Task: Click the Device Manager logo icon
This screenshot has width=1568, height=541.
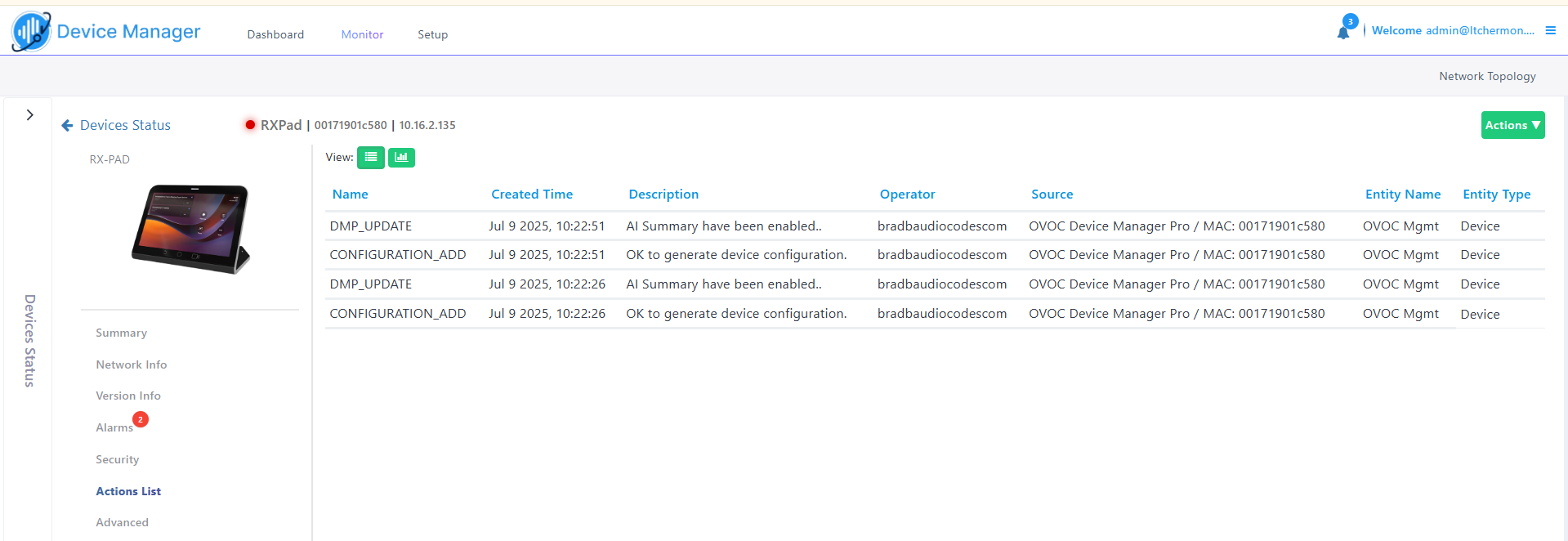Action: 31,32
